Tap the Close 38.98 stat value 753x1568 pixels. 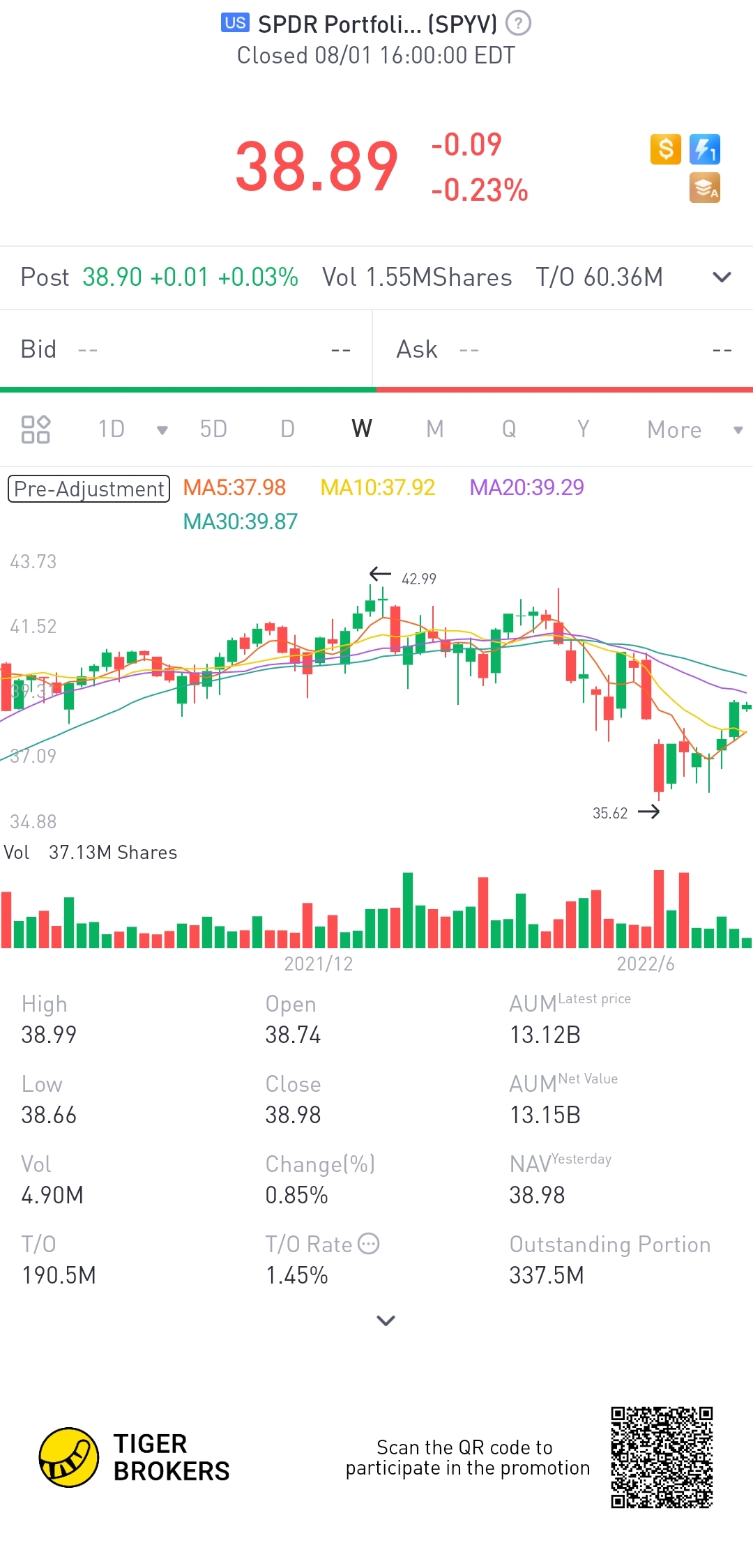[293, 1115]
